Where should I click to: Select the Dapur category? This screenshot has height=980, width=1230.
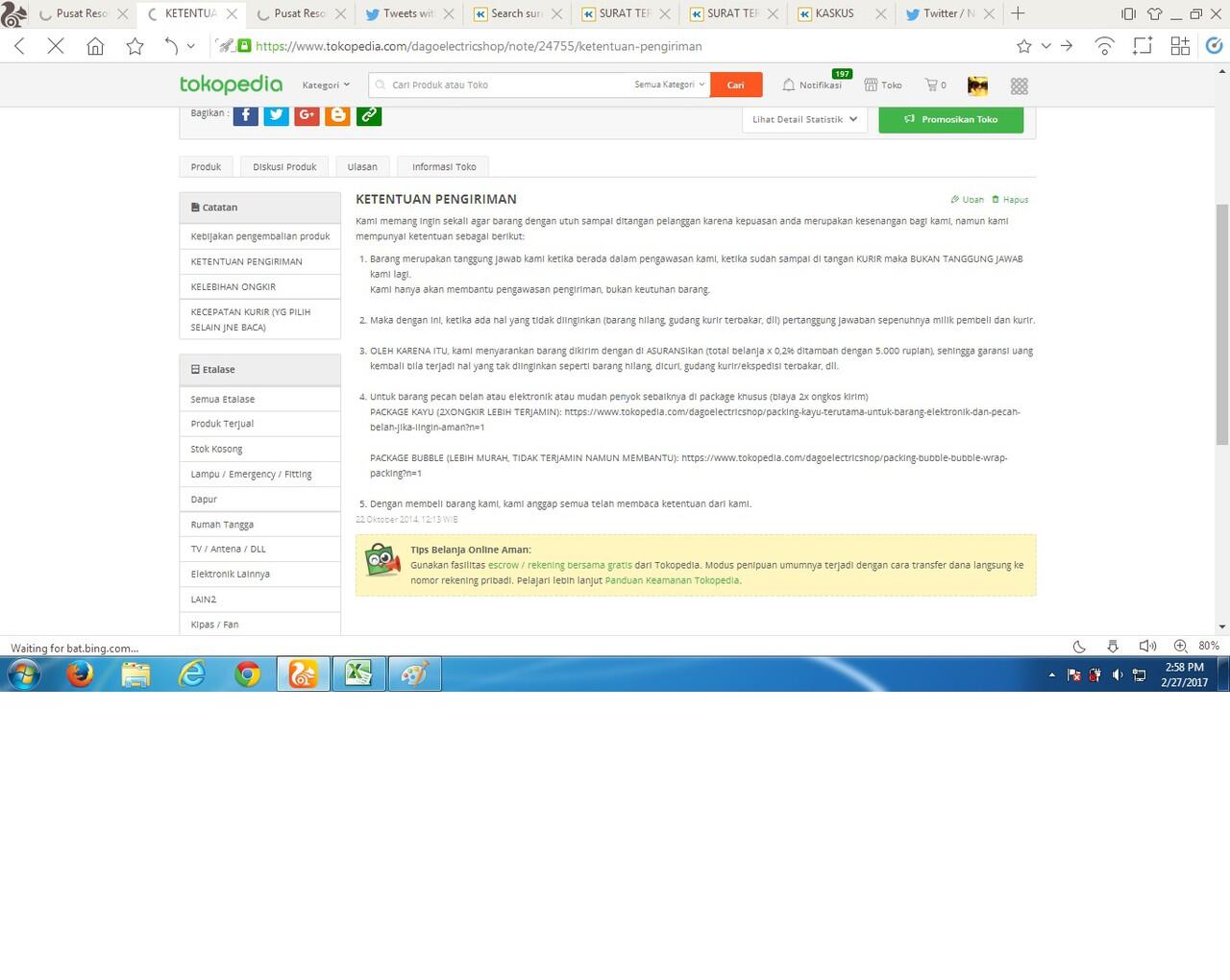pyautogui.click(x=260, y=500)
